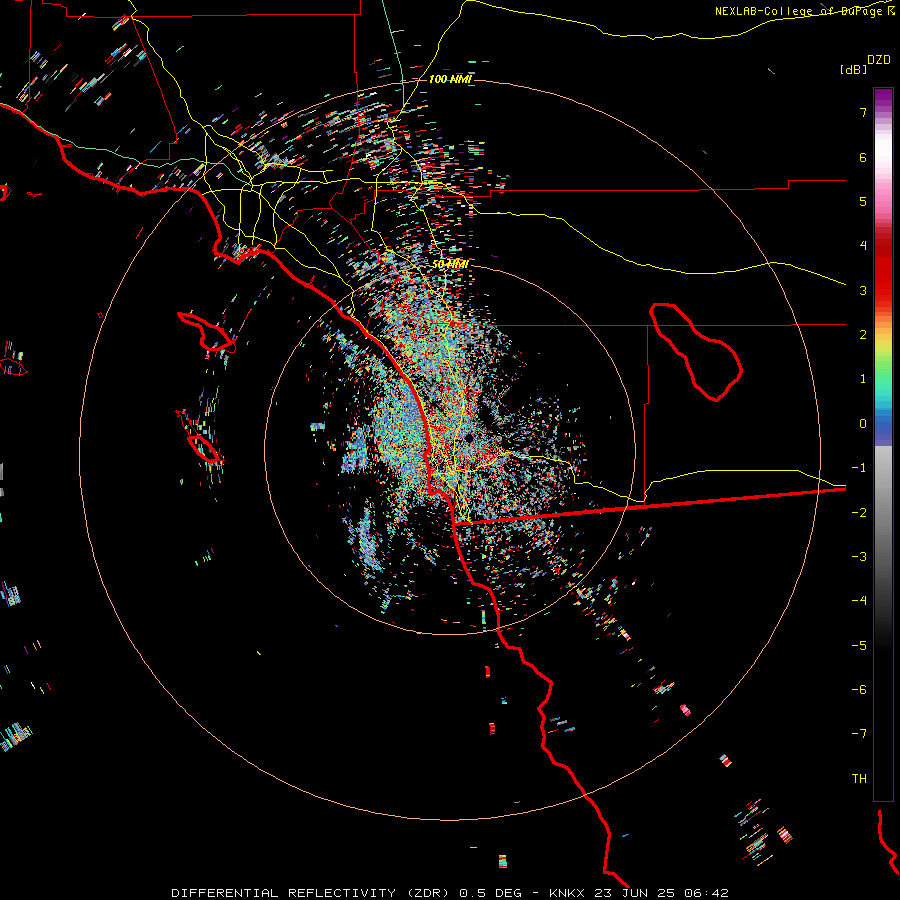
Task: Click the -4 value on the color scale
Action: [859, 601]
